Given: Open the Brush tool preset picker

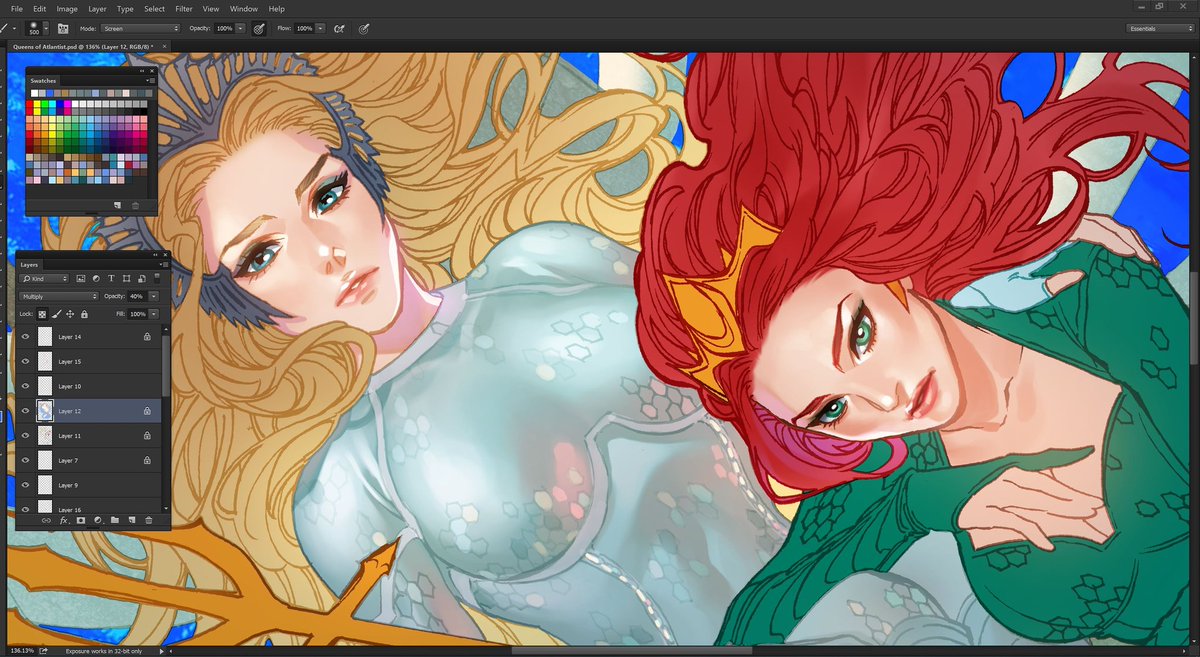Looking at the screenshot, I should coord(8,28).
